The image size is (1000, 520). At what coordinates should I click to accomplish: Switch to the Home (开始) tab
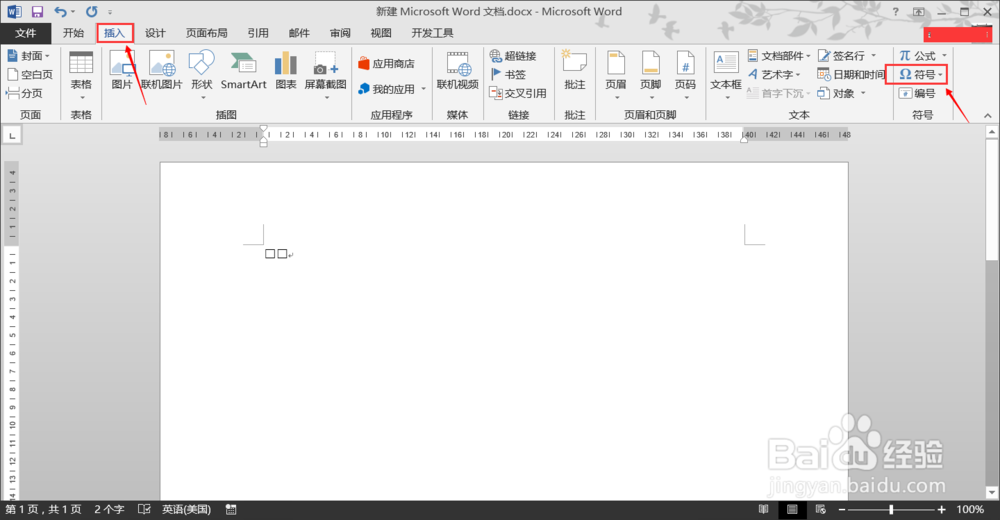(x=73, y=33)
